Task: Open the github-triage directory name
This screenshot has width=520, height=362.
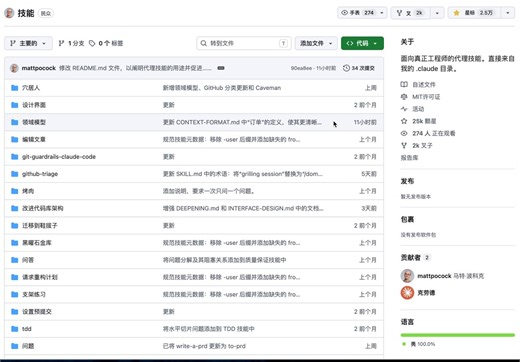Action: pyautogui.click(x=40, y=174)
